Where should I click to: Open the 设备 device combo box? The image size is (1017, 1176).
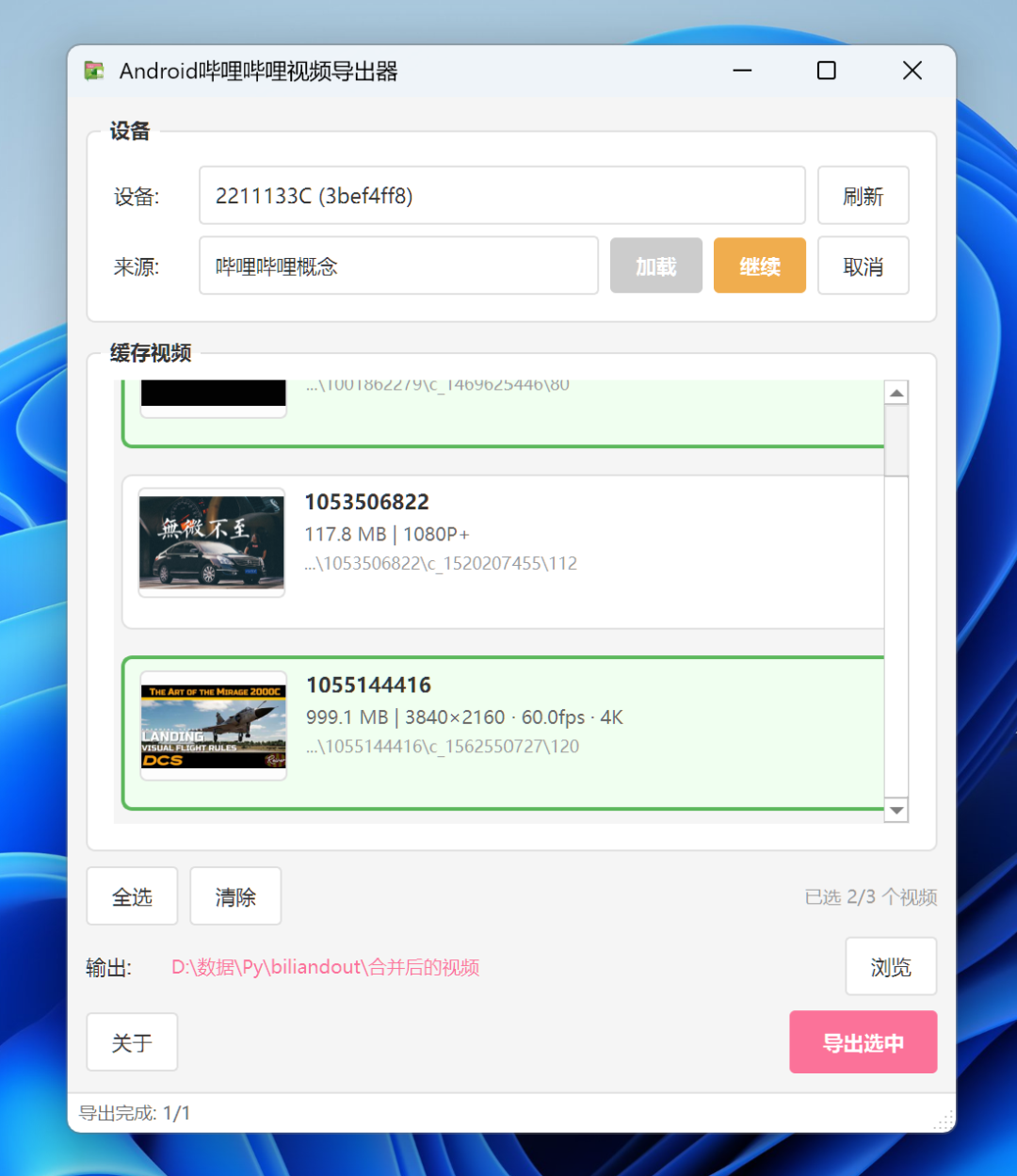click(502, 196)
